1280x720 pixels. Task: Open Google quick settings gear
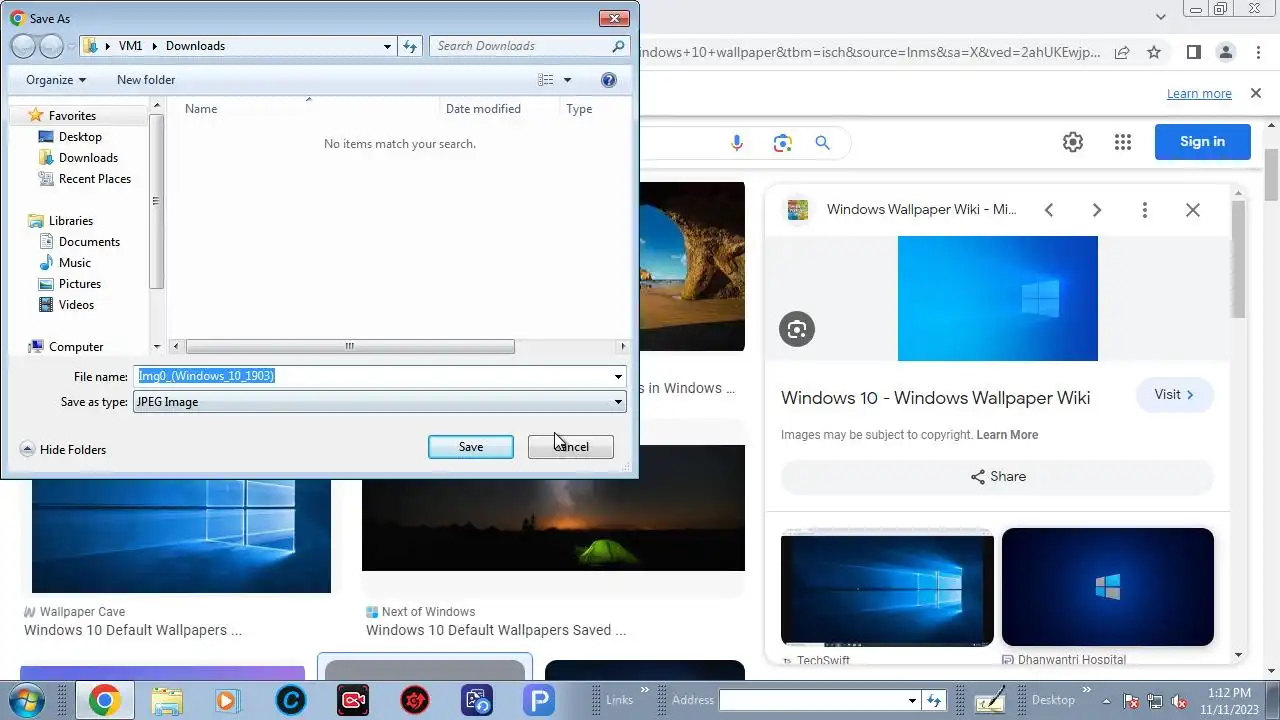1073,142
